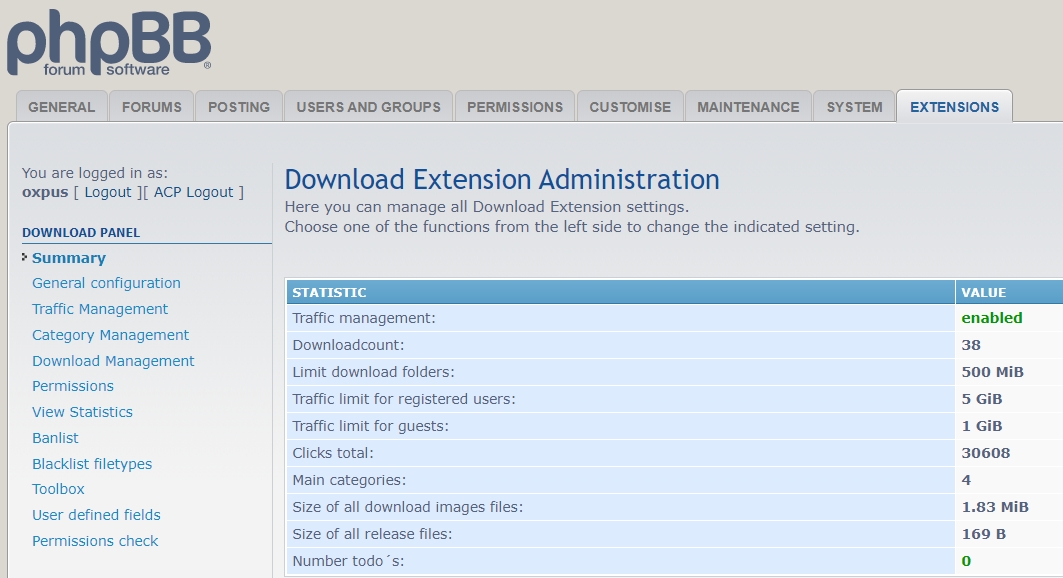Go to Blacklist filetypes
The image size is (1063, 578).
(x=92, y=464)
